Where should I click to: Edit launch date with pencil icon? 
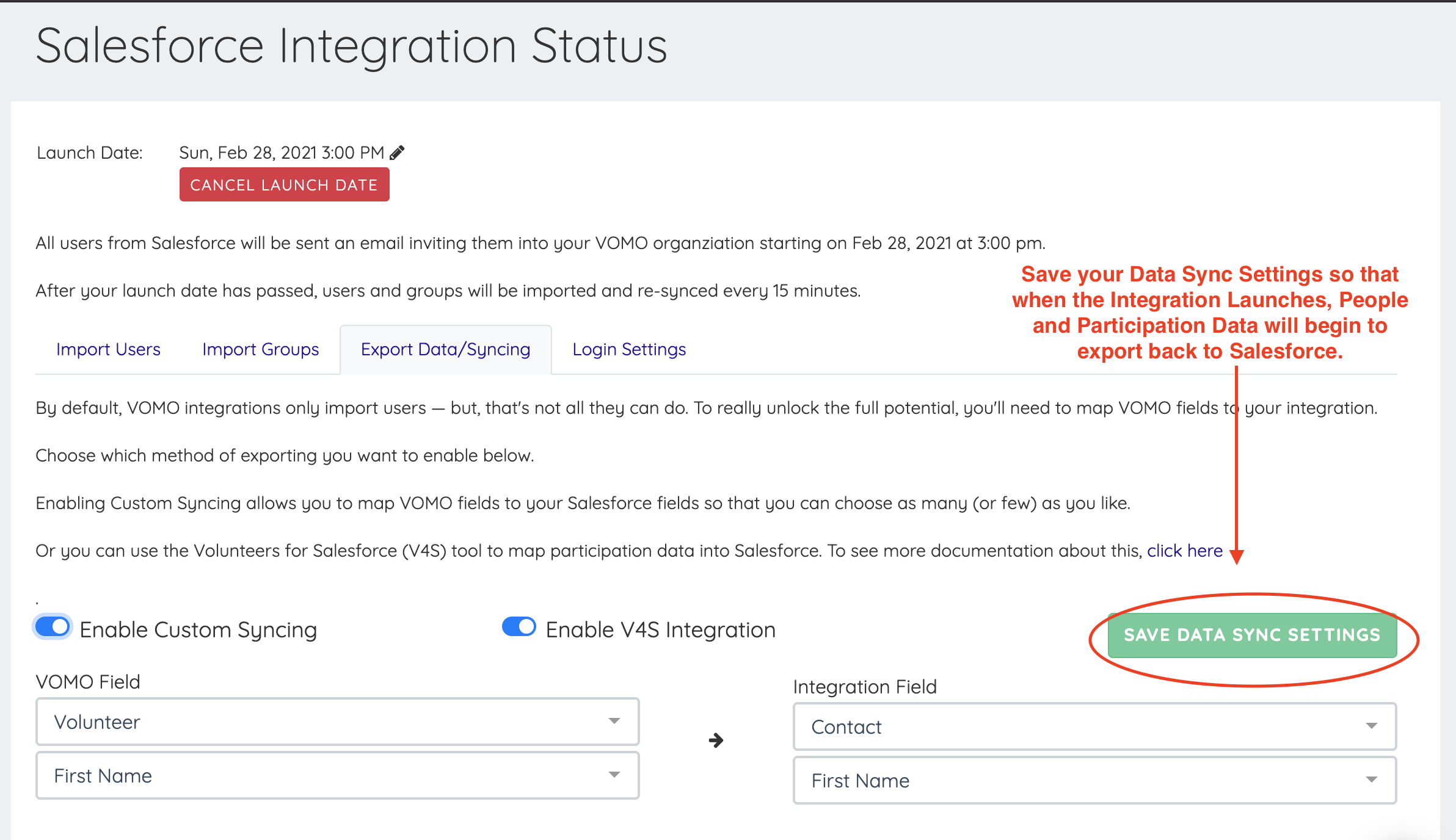[x=397, y=153]
